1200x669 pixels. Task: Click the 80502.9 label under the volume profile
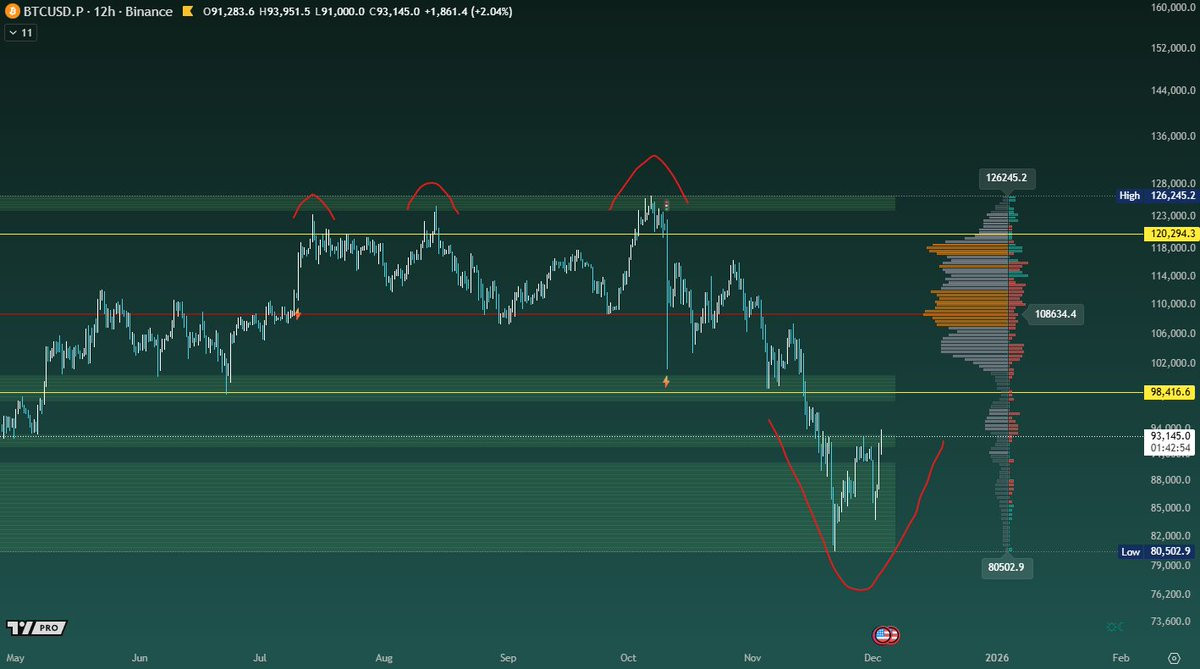coord(1006,566)
